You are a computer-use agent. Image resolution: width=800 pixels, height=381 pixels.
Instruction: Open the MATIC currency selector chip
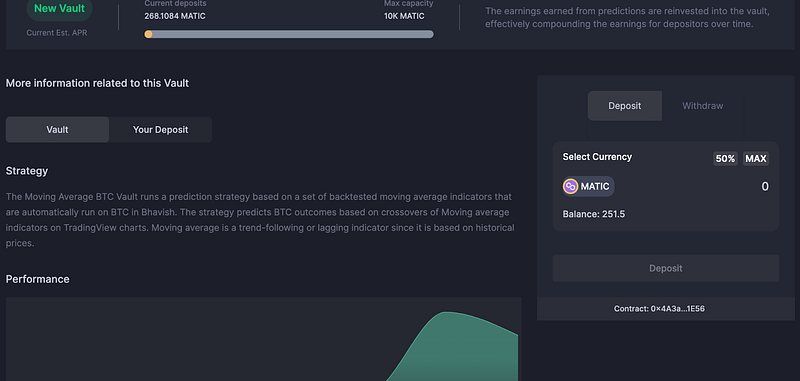[588, 187]
